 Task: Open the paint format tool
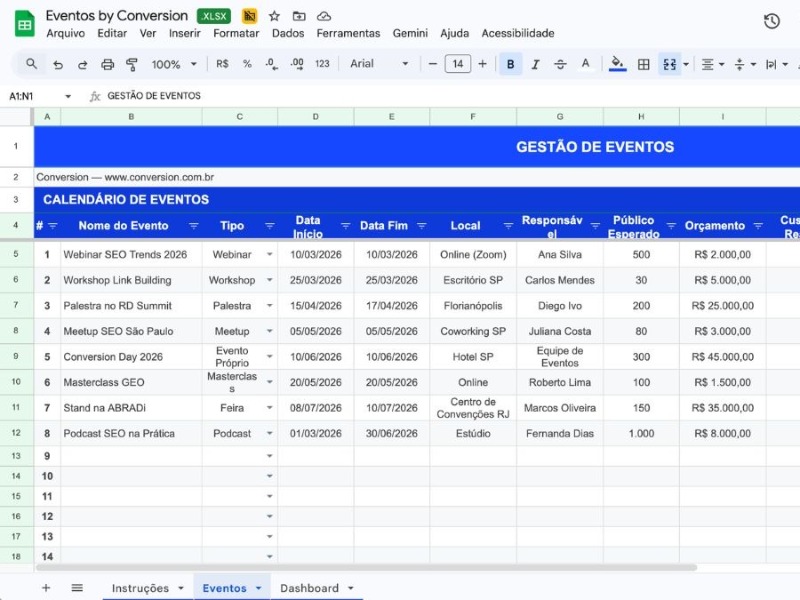(x=131, y=64)
